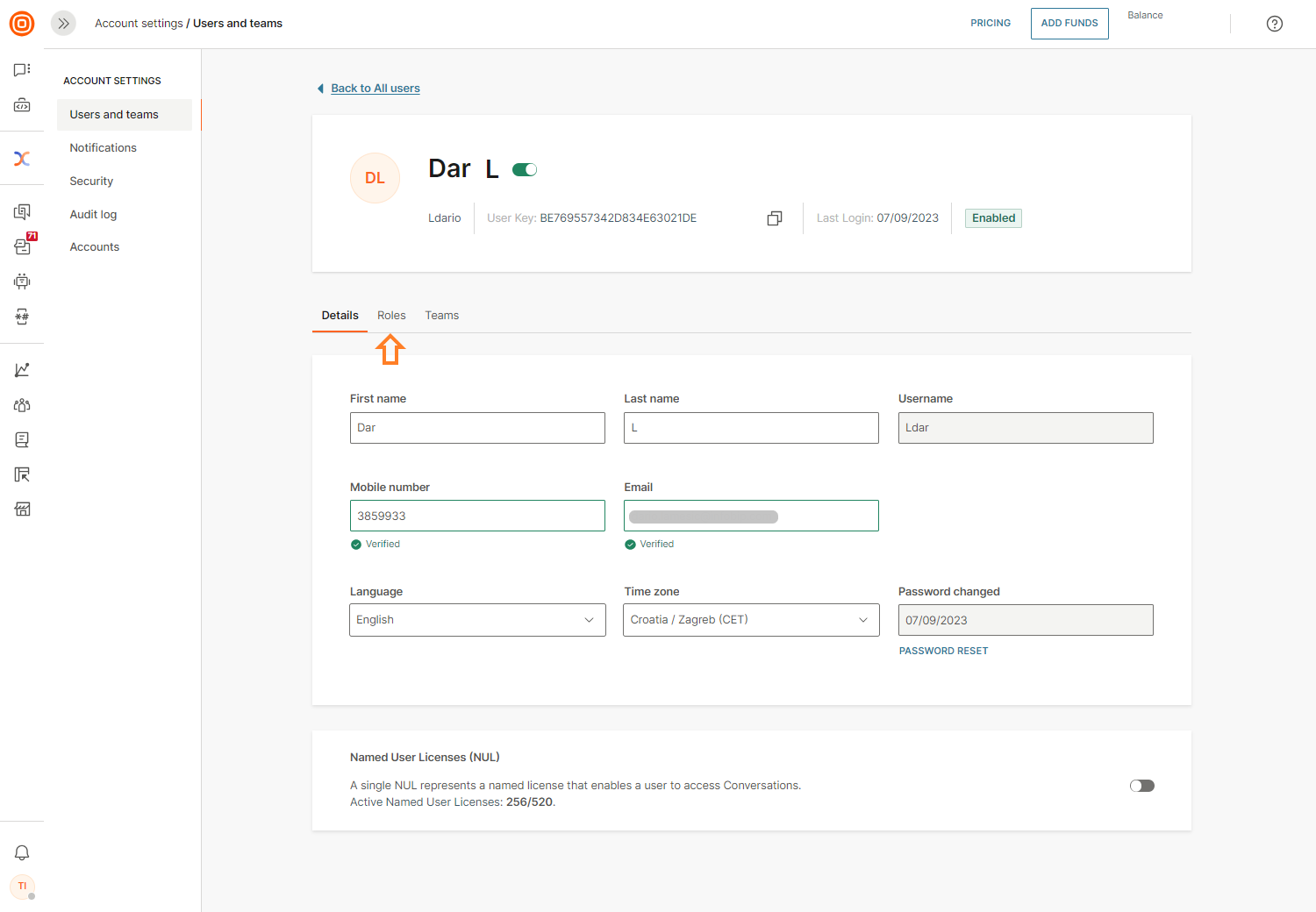Click the back arrow beside All users

pos(320,89)
